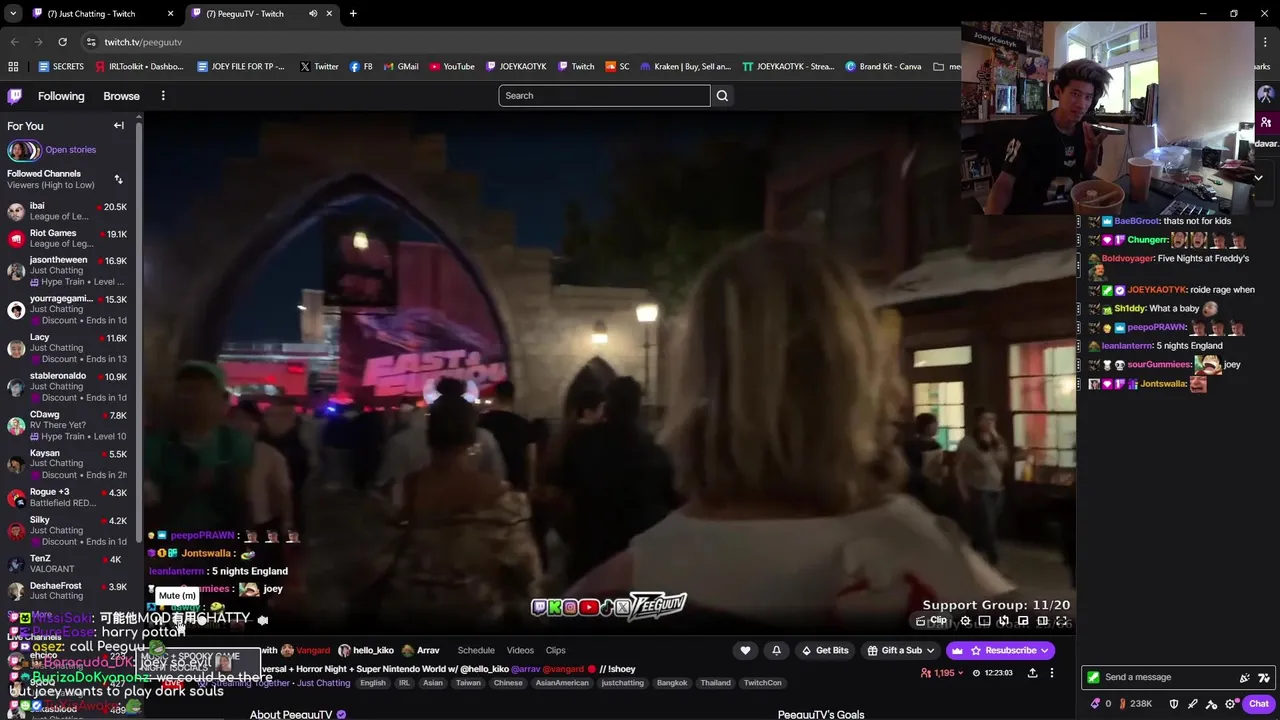The width and height of the screenshot is (1280, 720).
Task: Enter fullscreen on the player
Action: coord(1062,621)
